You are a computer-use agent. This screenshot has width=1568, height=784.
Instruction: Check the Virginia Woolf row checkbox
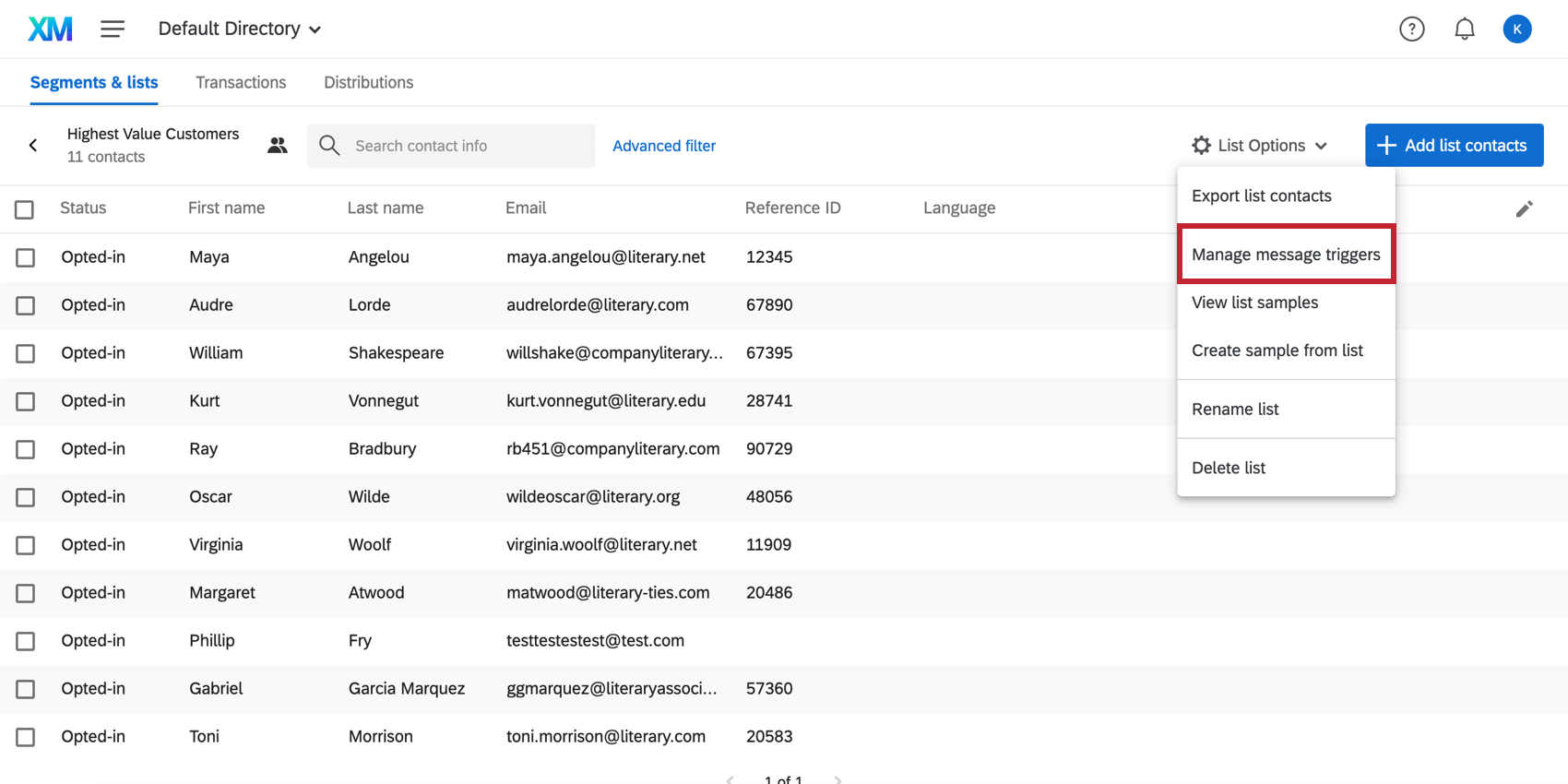point(25,545)
